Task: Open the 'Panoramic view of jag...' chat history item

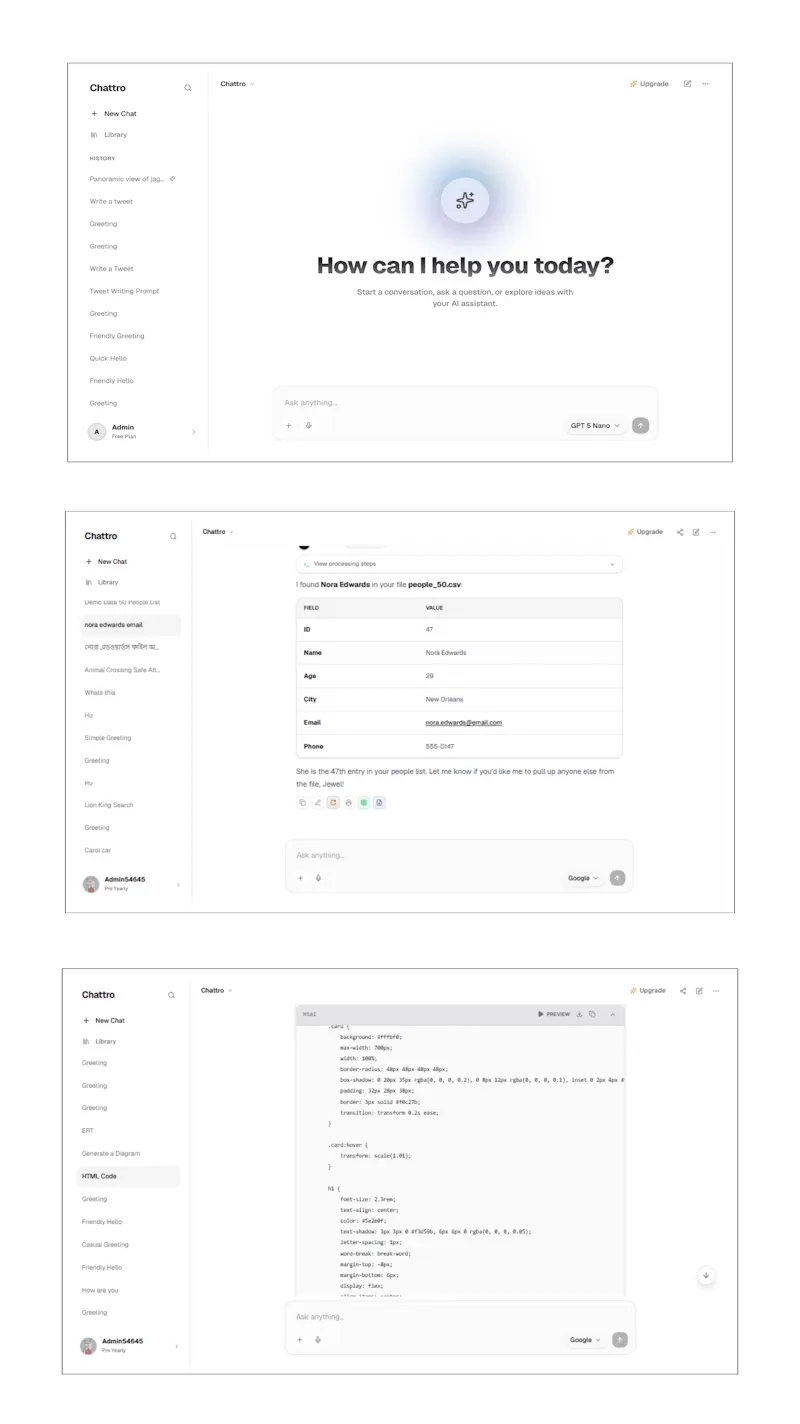Action: pos(127,179)
